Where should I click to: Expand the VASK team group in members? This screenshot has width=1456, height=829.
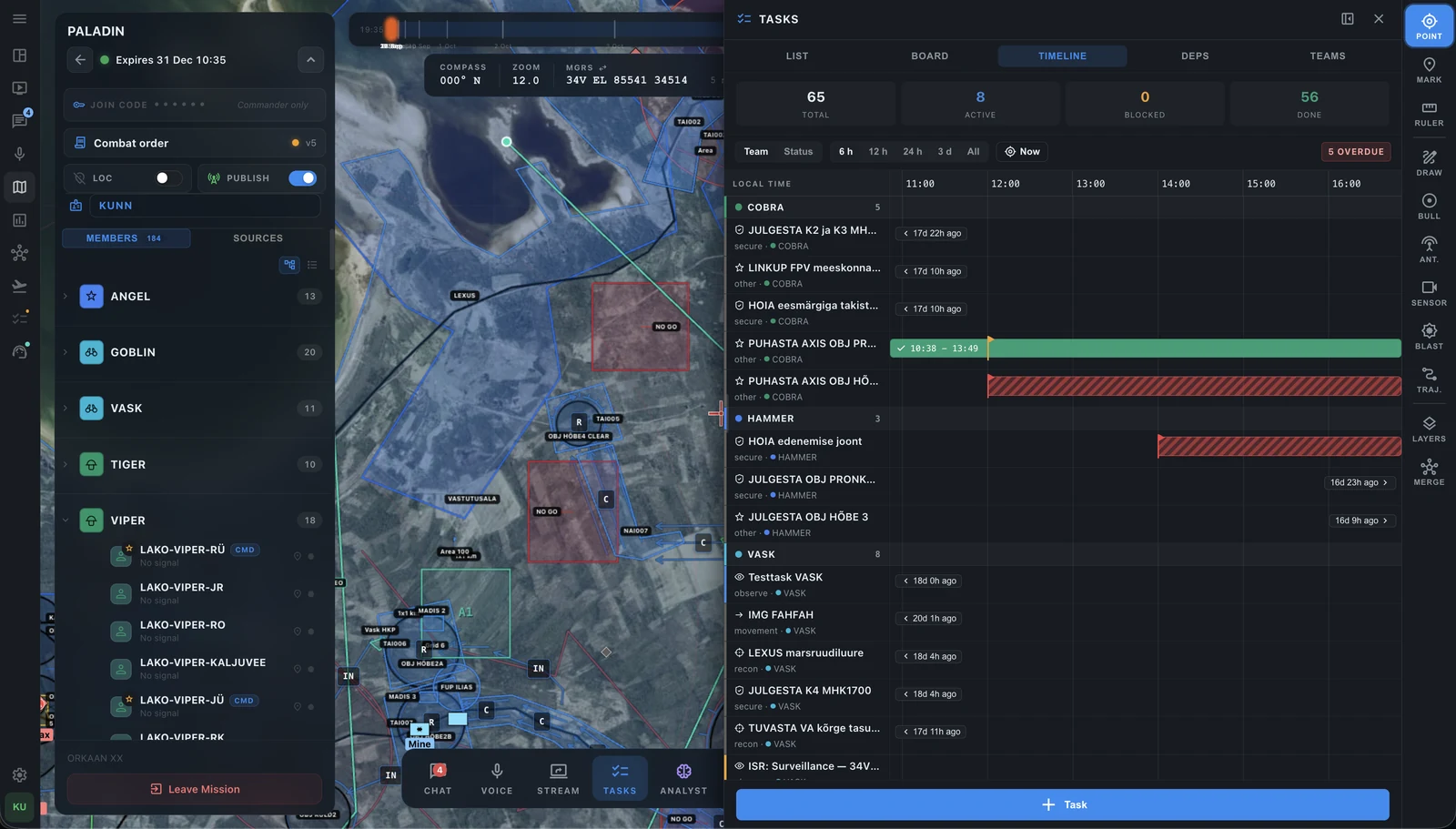66,409
